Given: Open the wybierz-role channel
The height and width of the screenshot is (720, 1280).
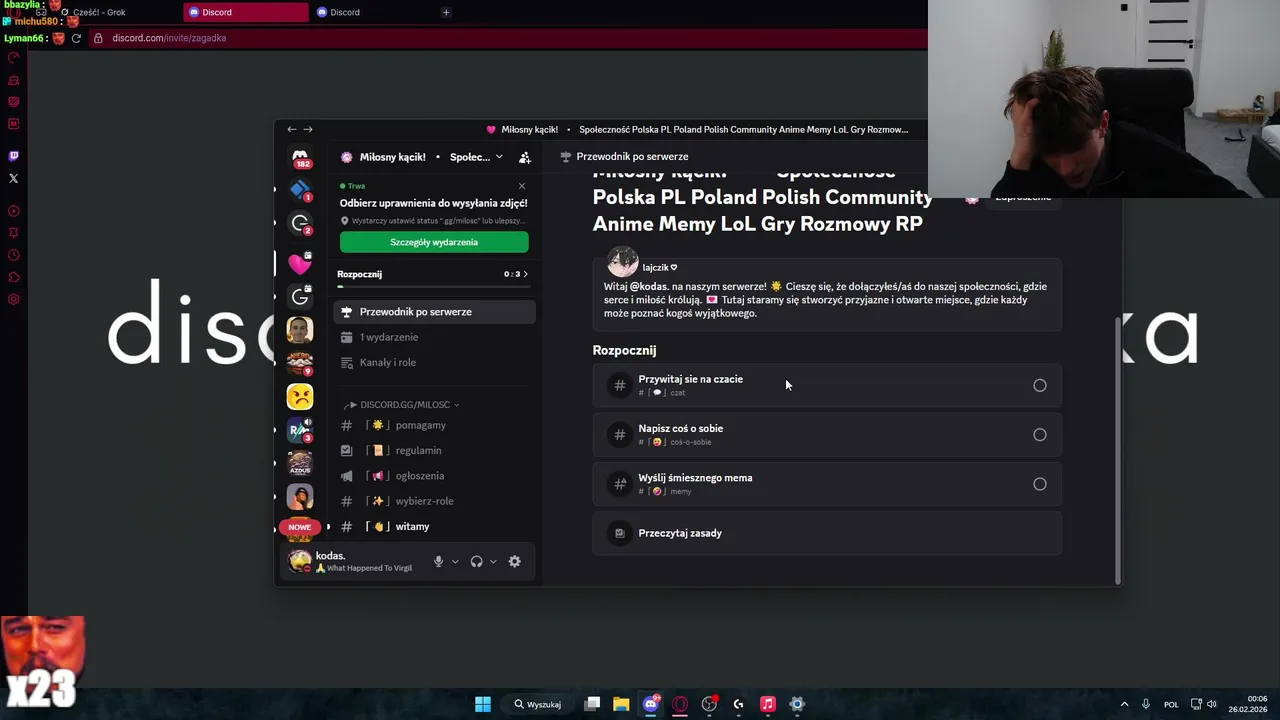Looking at the screenshot, I should pos(434,501).
